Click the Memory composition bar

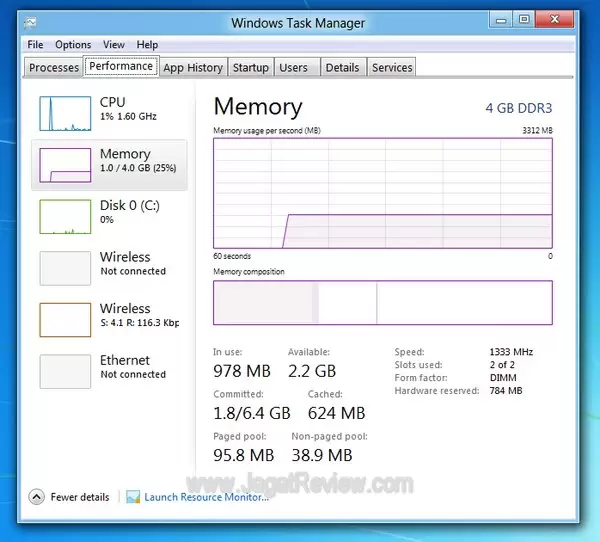coord(383,303)
